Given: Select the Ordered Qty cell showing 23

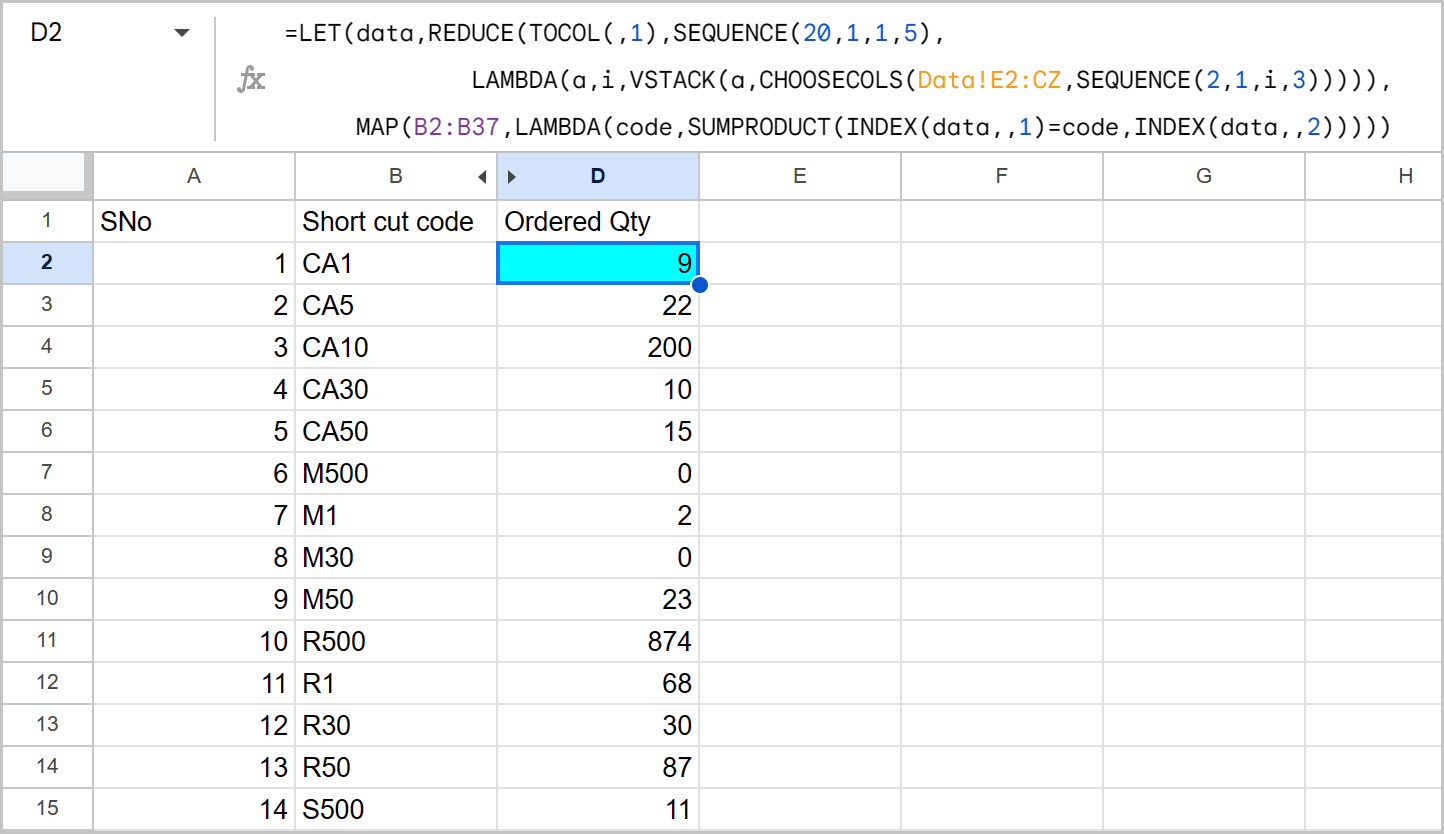Looking at the screenshot, I should [x=598, y=599].
